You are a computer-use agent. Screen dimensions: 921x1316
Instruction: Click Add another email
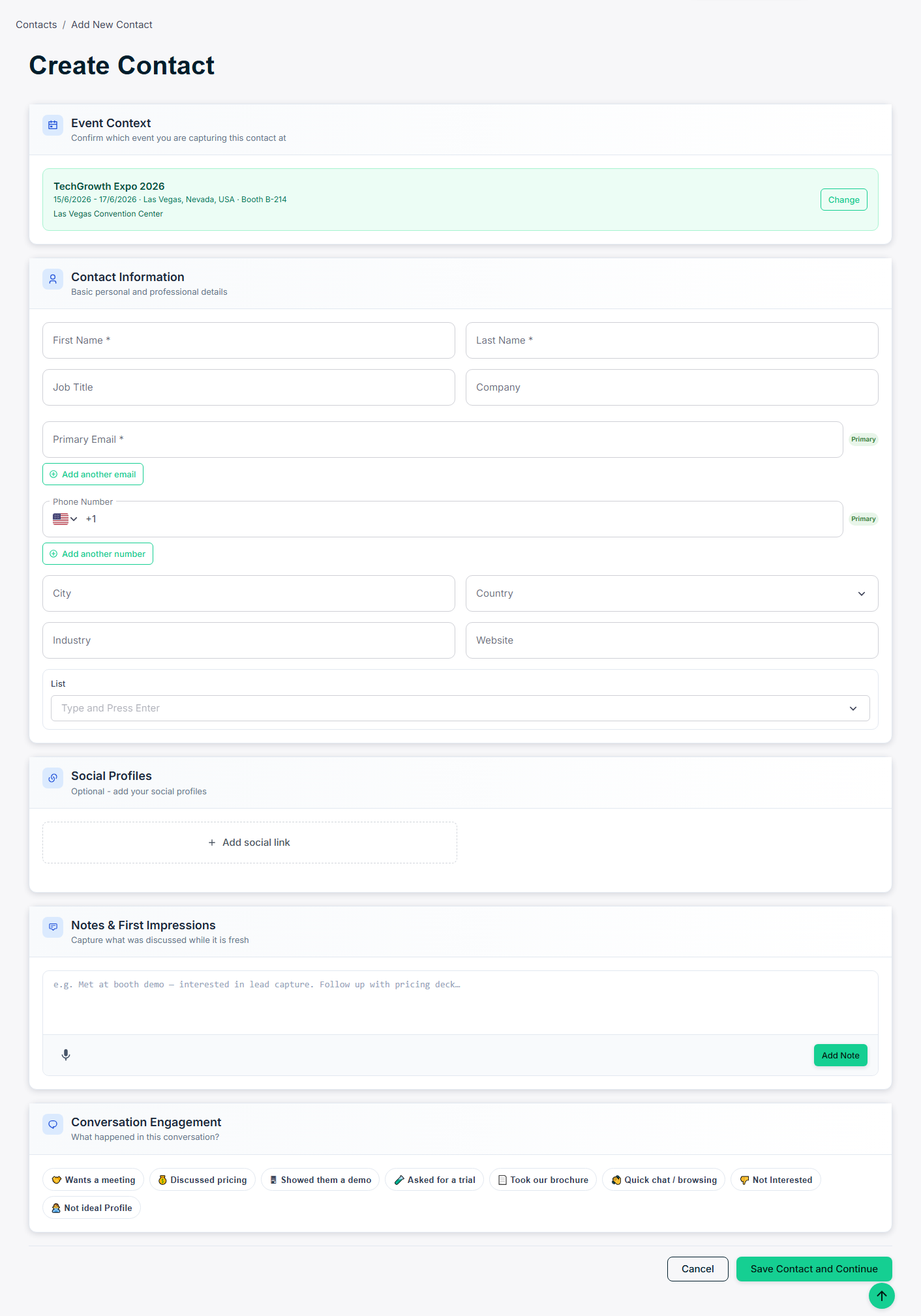tap(93, 474)
